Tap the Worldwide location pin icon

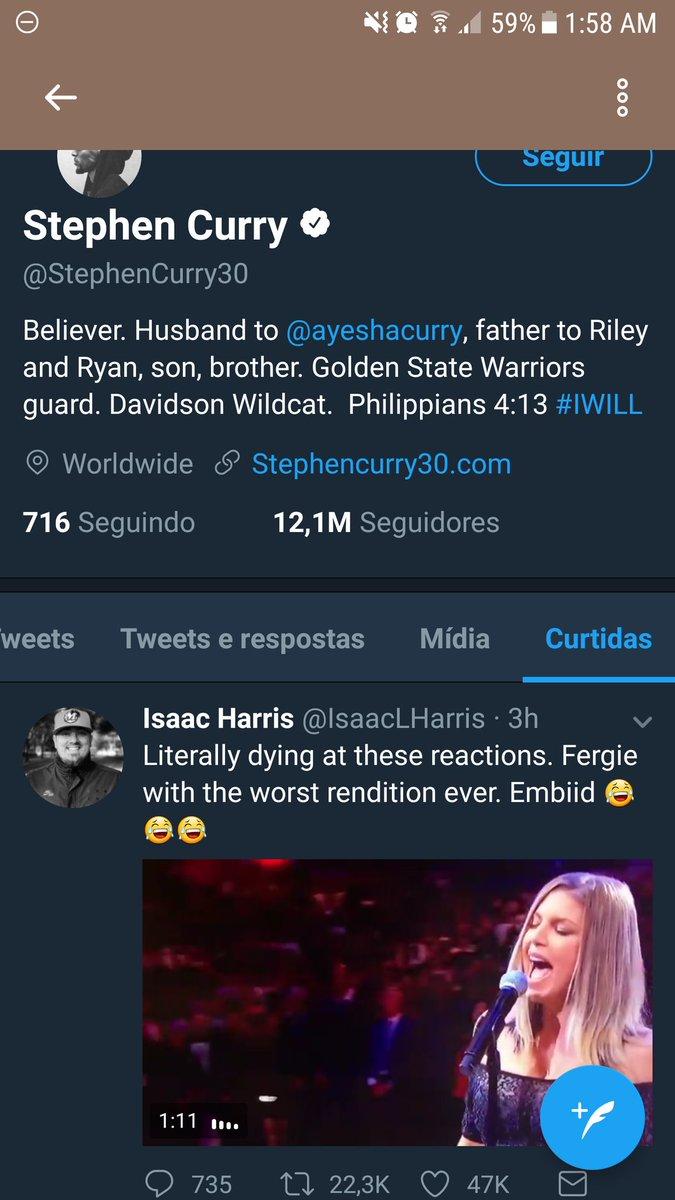38,464
